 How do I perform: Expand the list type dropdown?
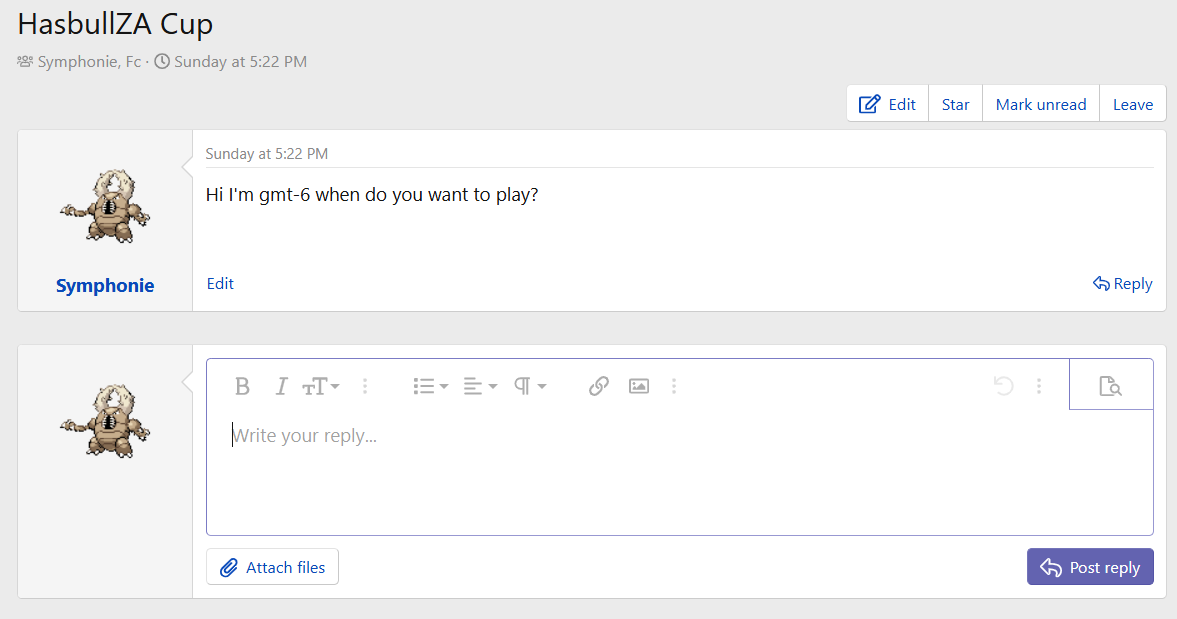(x=430, y=386)
